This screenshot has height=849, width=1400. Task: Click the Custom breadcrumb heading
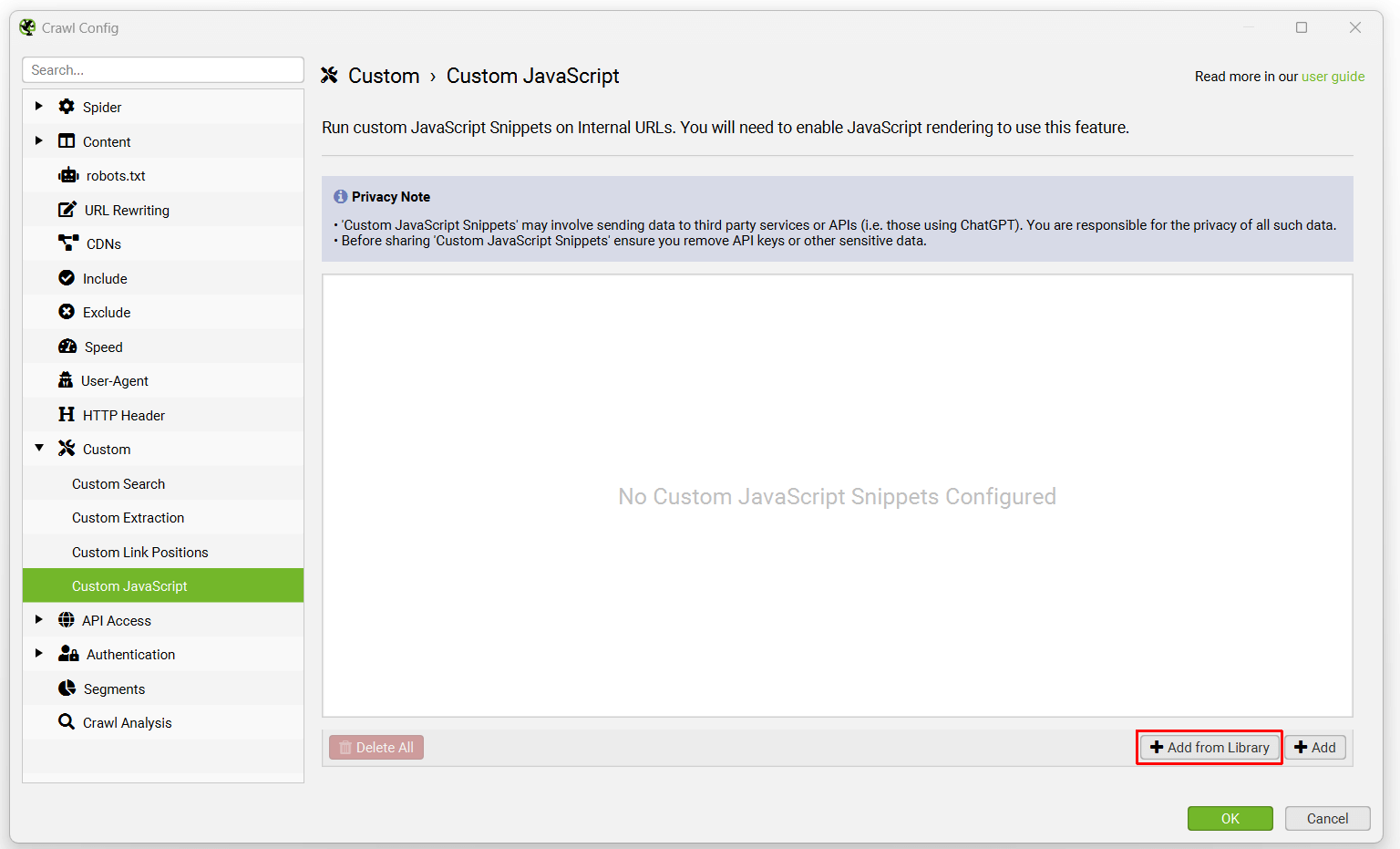tap(384, 76)
